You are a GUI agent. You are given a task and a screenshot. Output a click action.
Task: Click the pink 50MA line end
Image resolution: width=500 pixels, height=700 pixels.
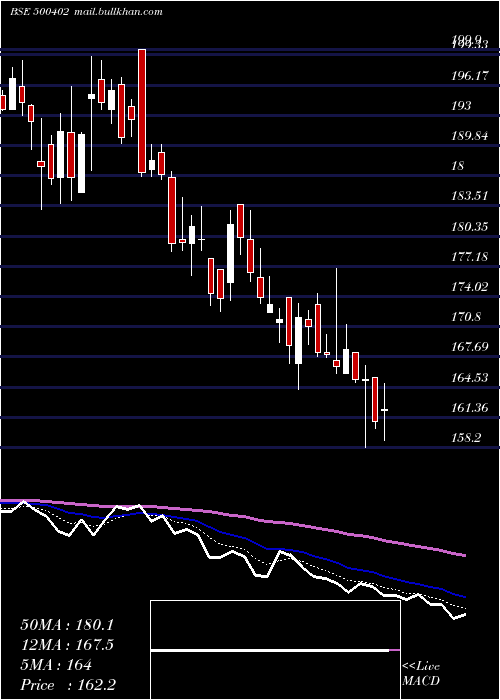[464, 555]
